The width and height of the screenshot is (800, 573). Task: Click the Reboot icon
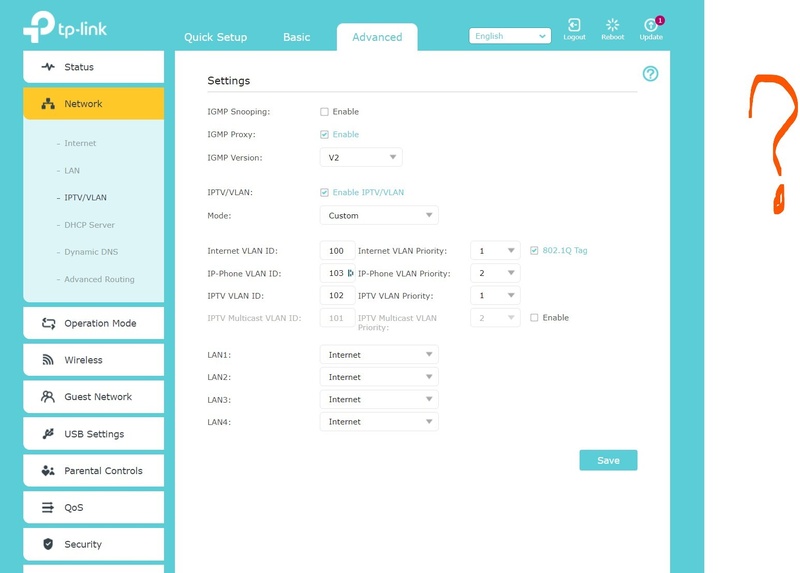612,24
